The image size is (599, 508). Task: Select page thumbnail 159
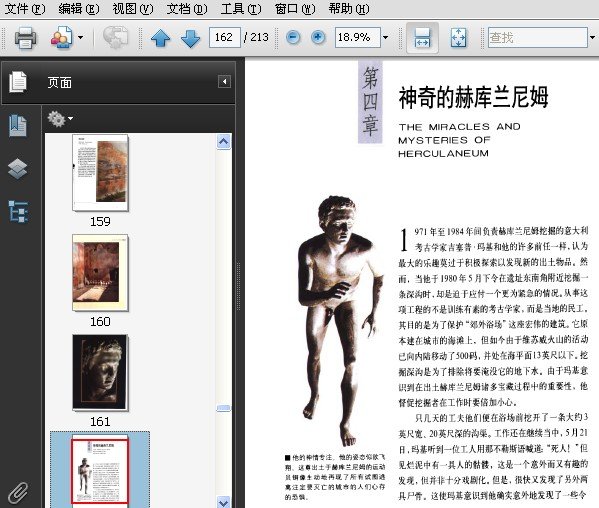coord(100,172)
